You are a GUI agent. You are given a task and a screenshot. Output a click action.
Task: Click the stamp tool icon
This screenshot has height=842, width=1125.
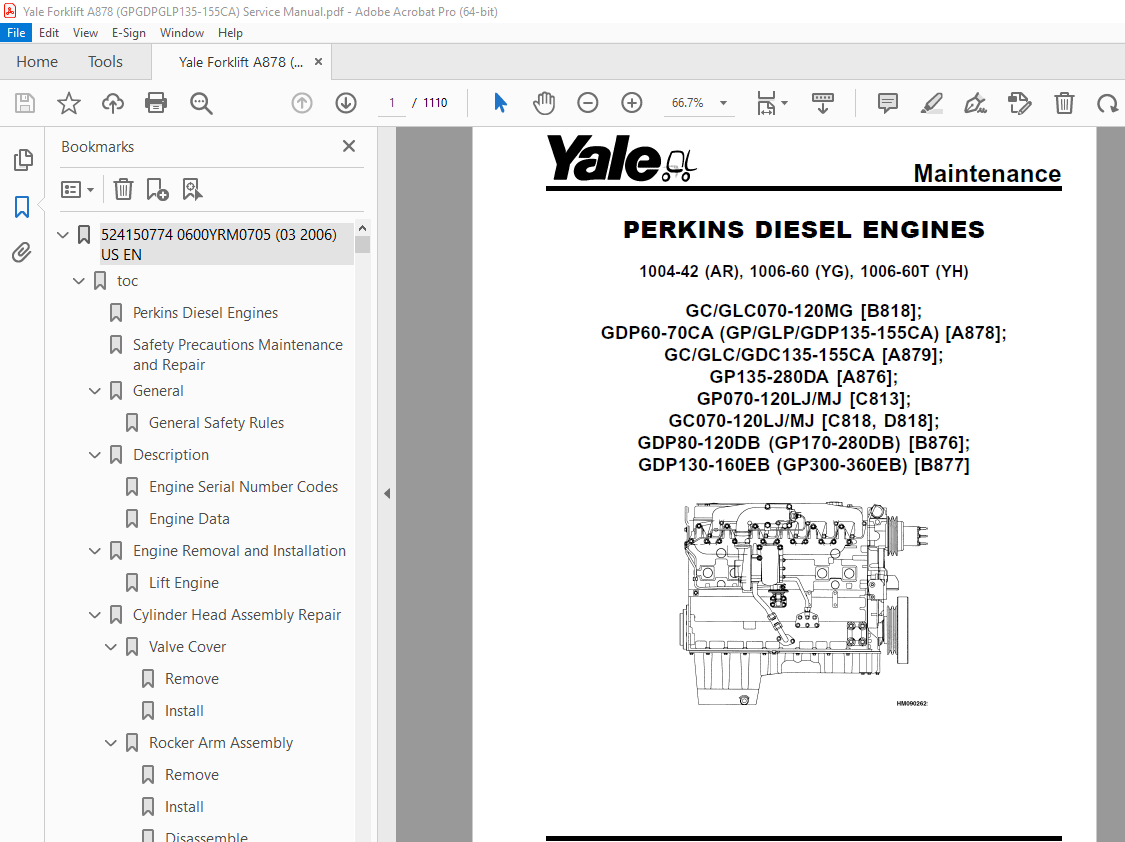pos(1020,103)
